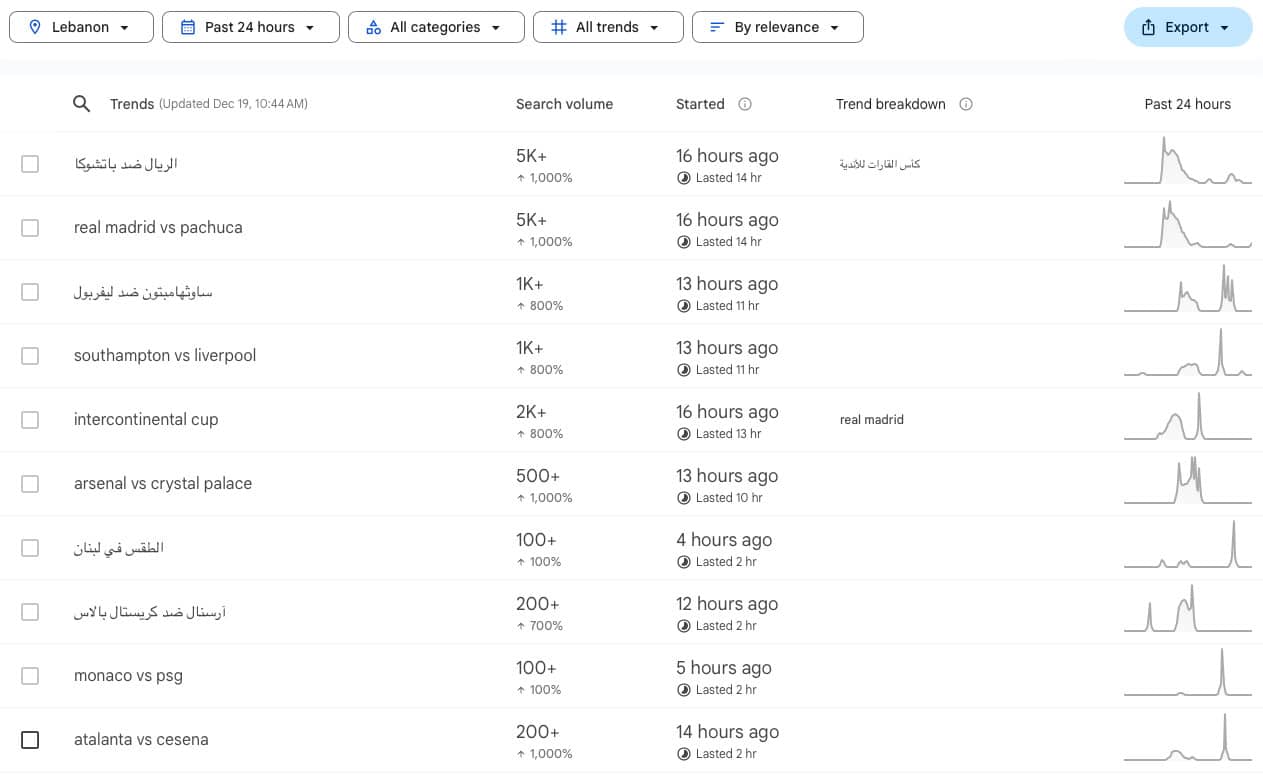
Task: Click the share icon on the Export button
Action: tap(1148, 27)
